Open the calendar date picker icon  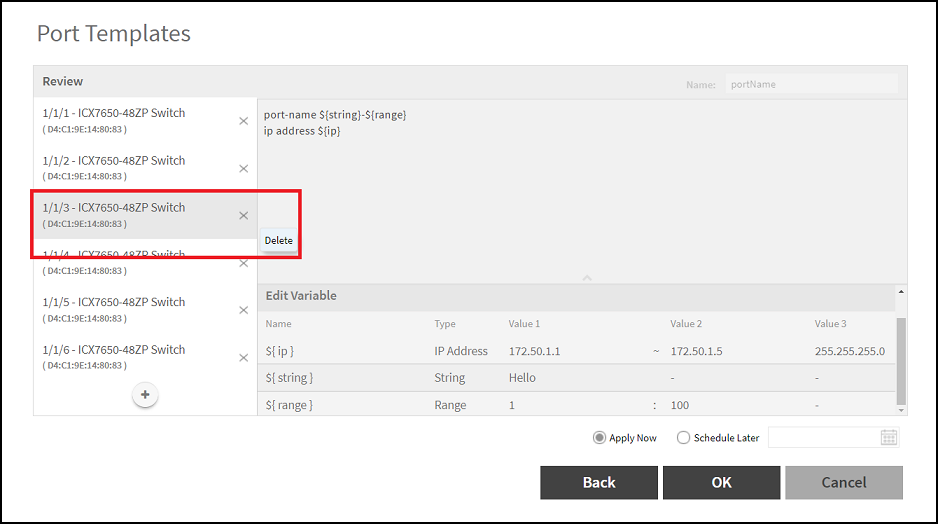[889, 437]
